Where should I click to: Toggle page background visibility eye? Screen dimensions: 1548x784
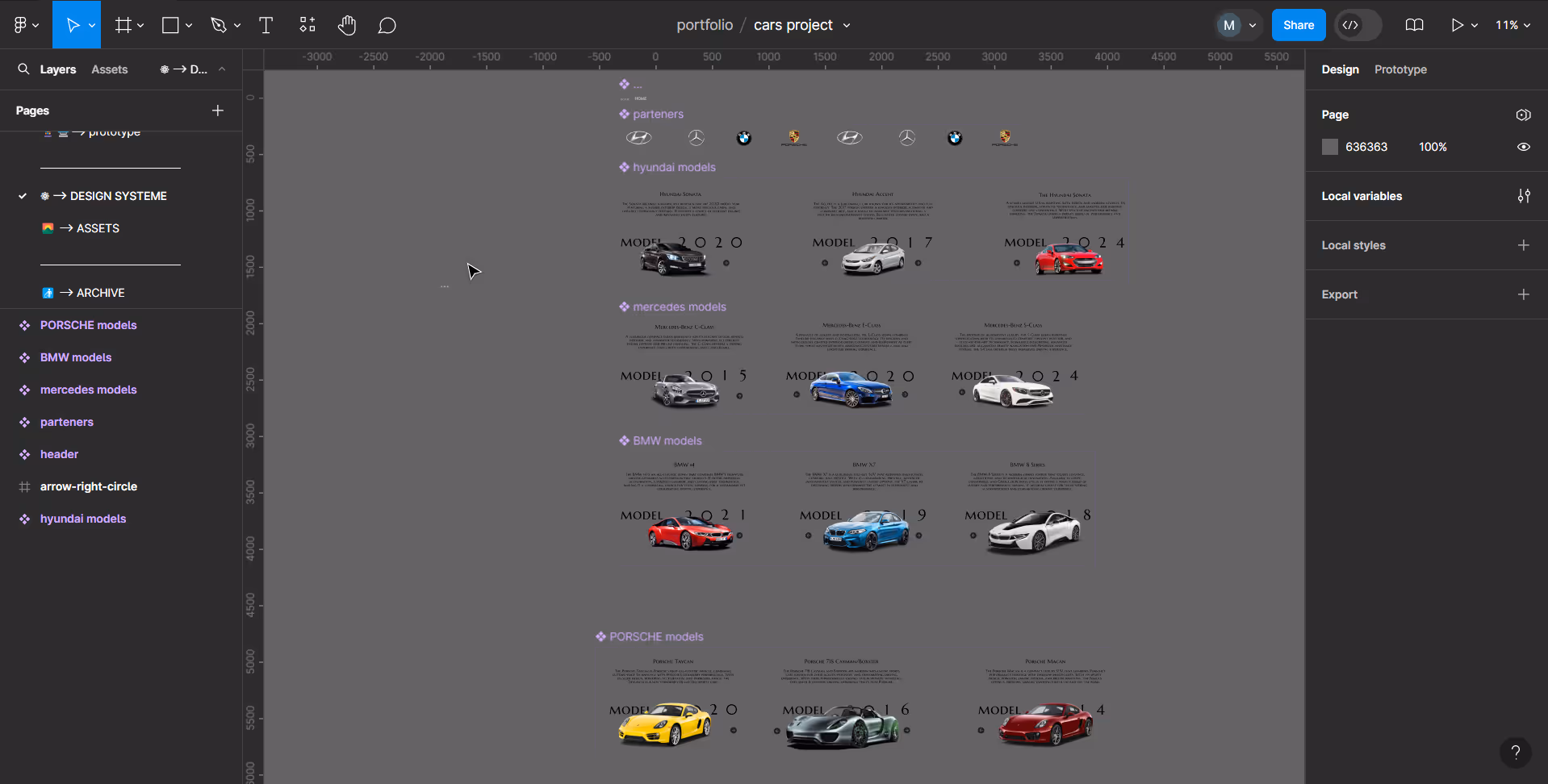click(x=1523, y=147)
